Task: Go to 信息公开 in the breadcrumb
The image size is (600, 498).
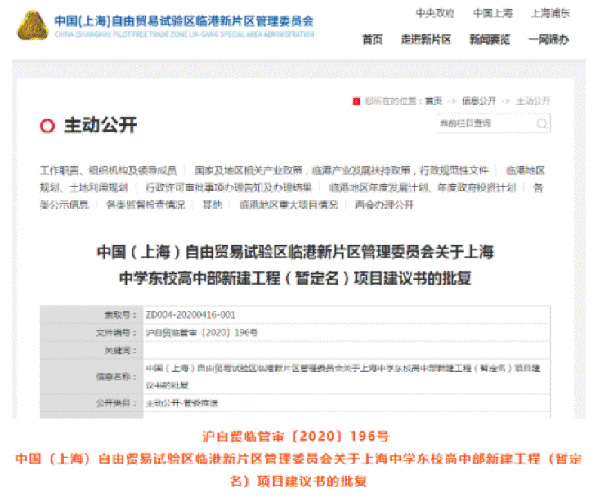Action: [479, 101]
